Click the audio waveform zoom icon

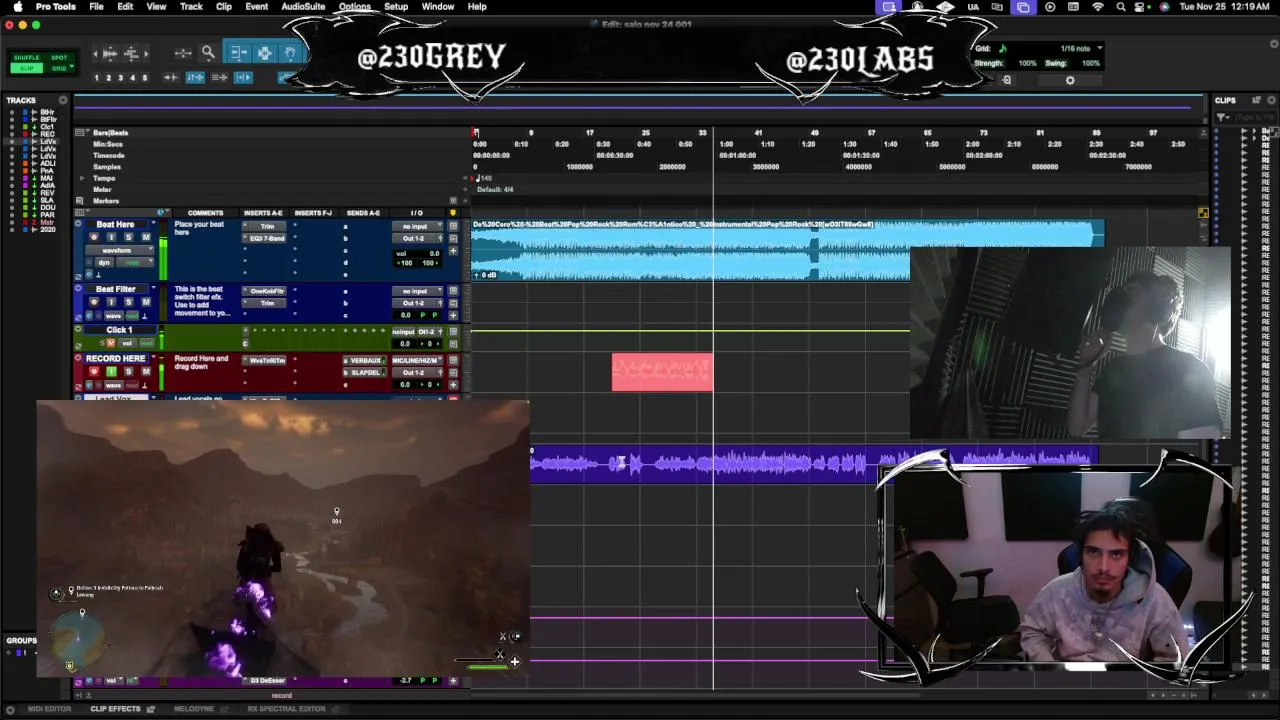click(x=110, y=53)
